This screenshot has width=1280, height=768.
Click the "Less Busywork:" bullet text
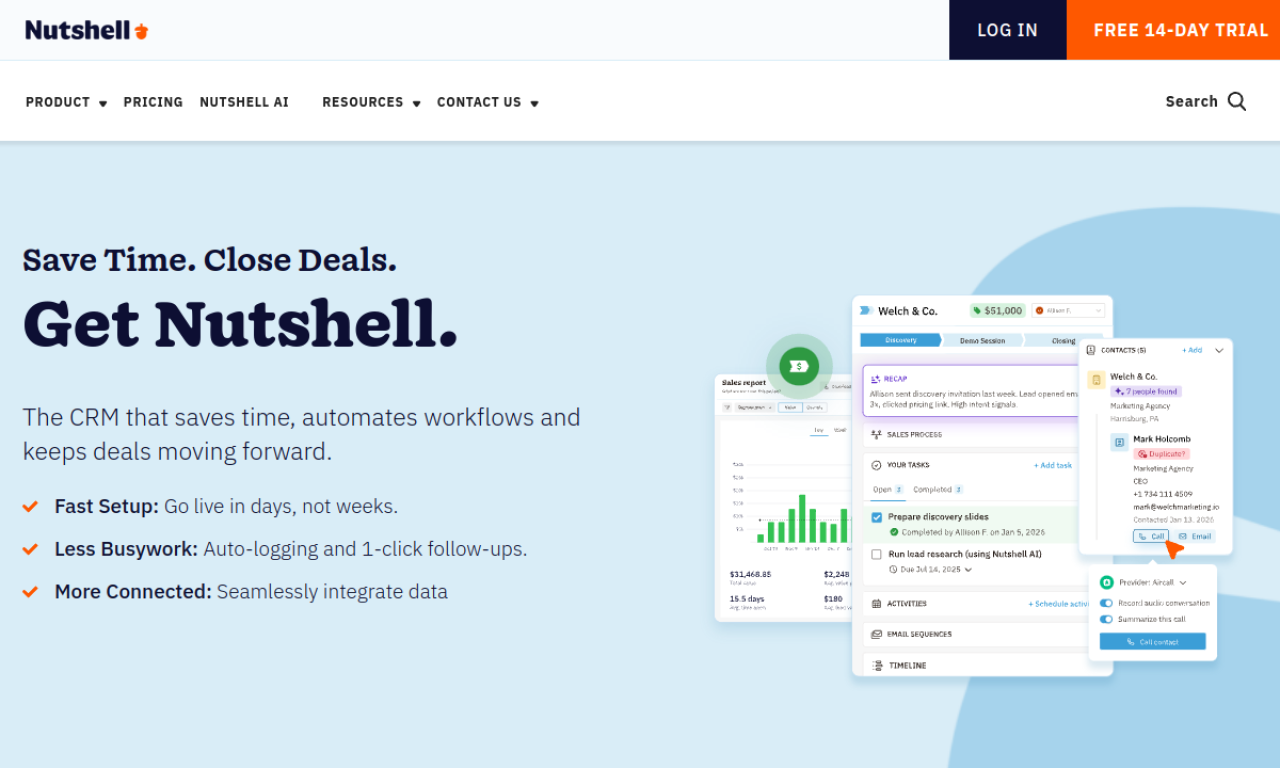(127, 549)
